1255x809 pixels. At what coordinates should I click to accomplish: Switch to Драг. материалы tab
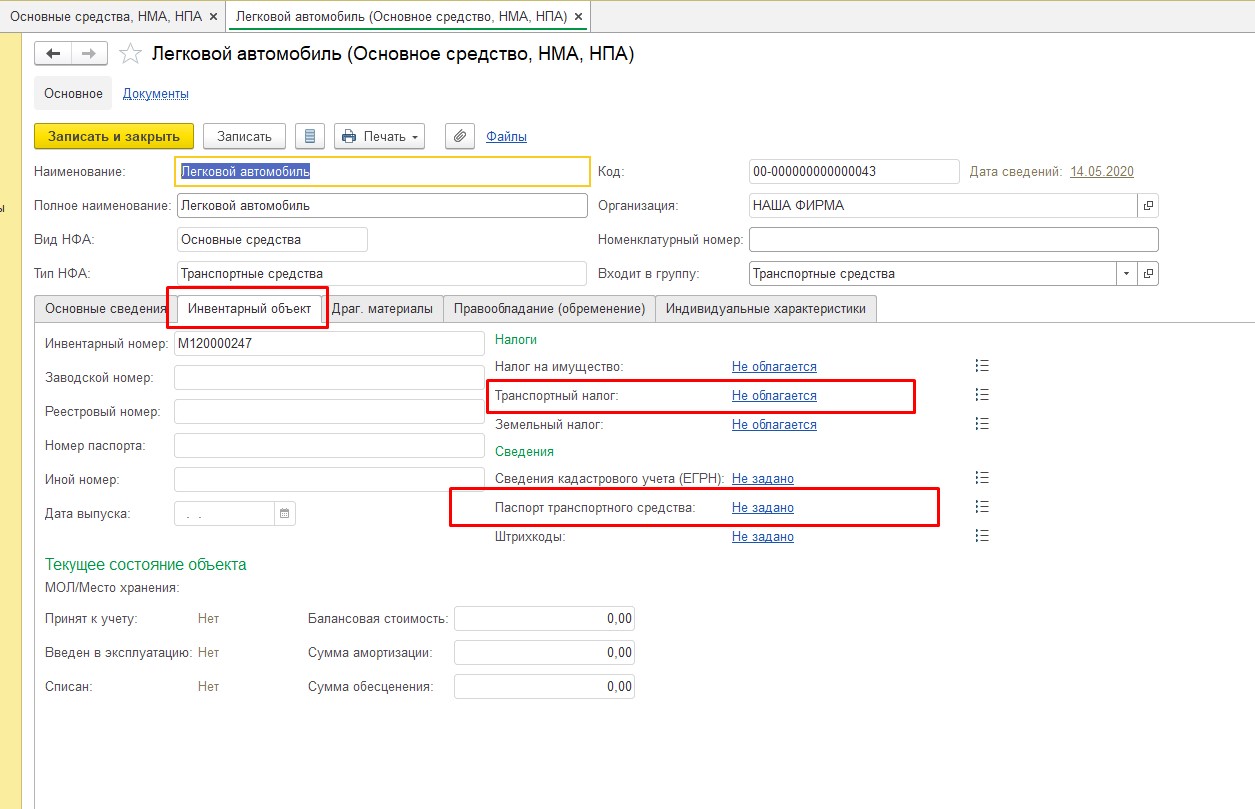(382, 308)
